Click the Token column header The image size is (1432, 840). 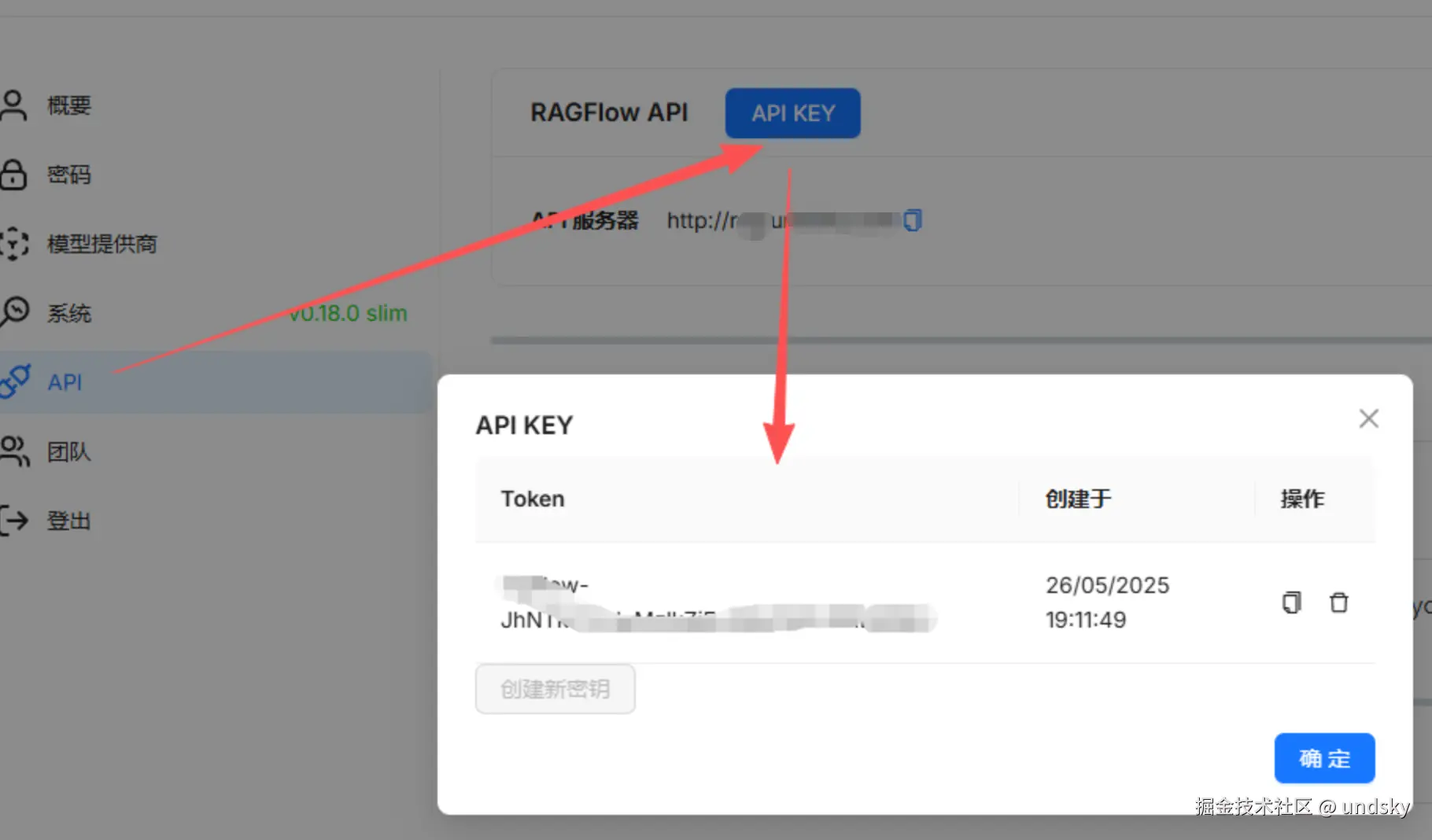click(x=533, y=499)
